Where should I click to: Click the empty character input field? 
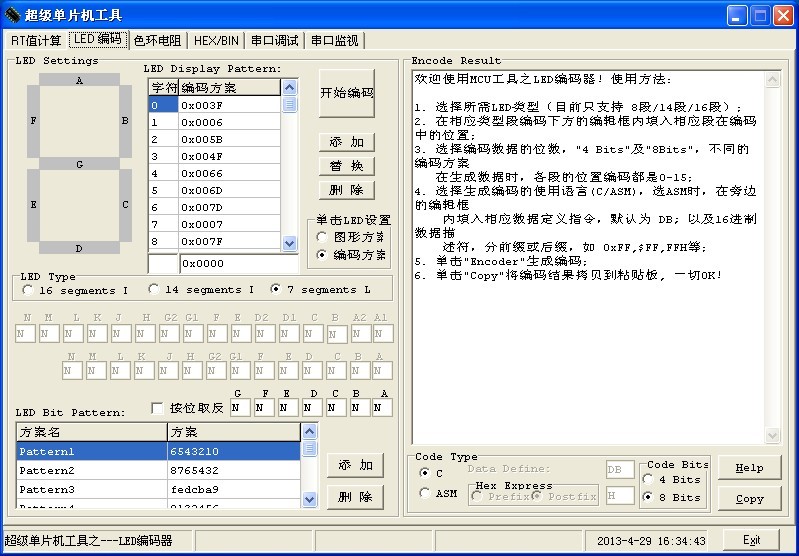[x=163, y=263]
